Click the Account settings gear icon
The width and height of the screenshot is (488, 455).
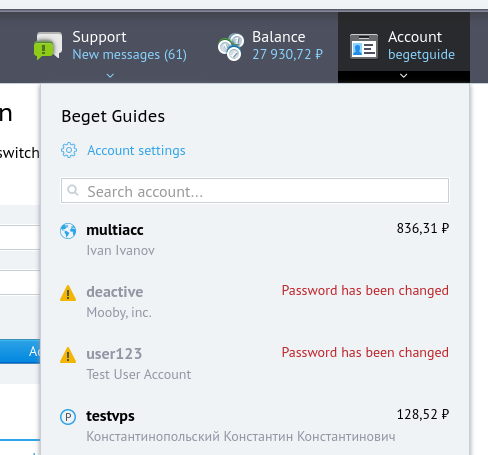tap(69, 150)
